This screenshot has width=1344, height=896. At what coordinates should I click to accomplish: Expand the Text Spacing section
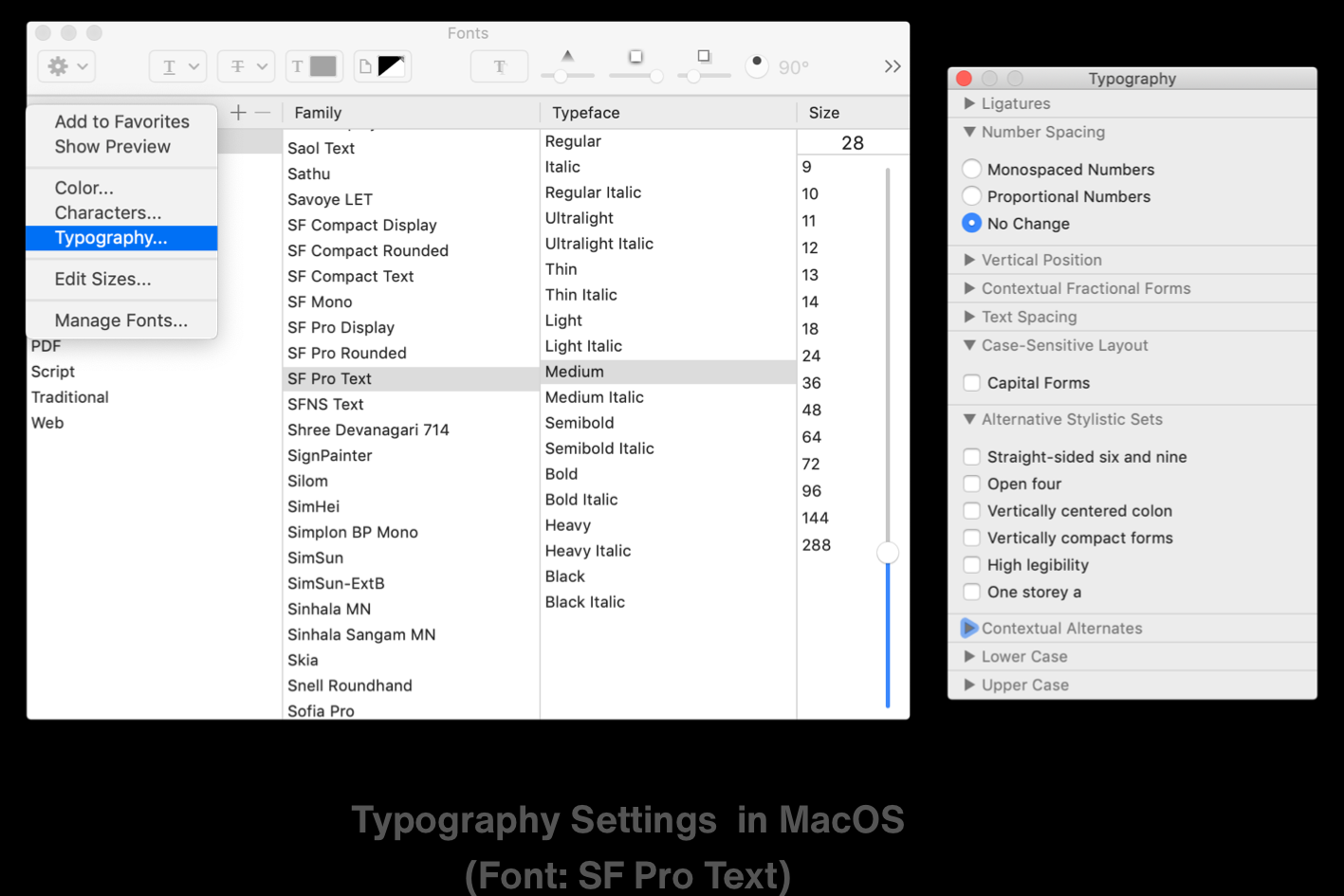[x=969, y=317]
